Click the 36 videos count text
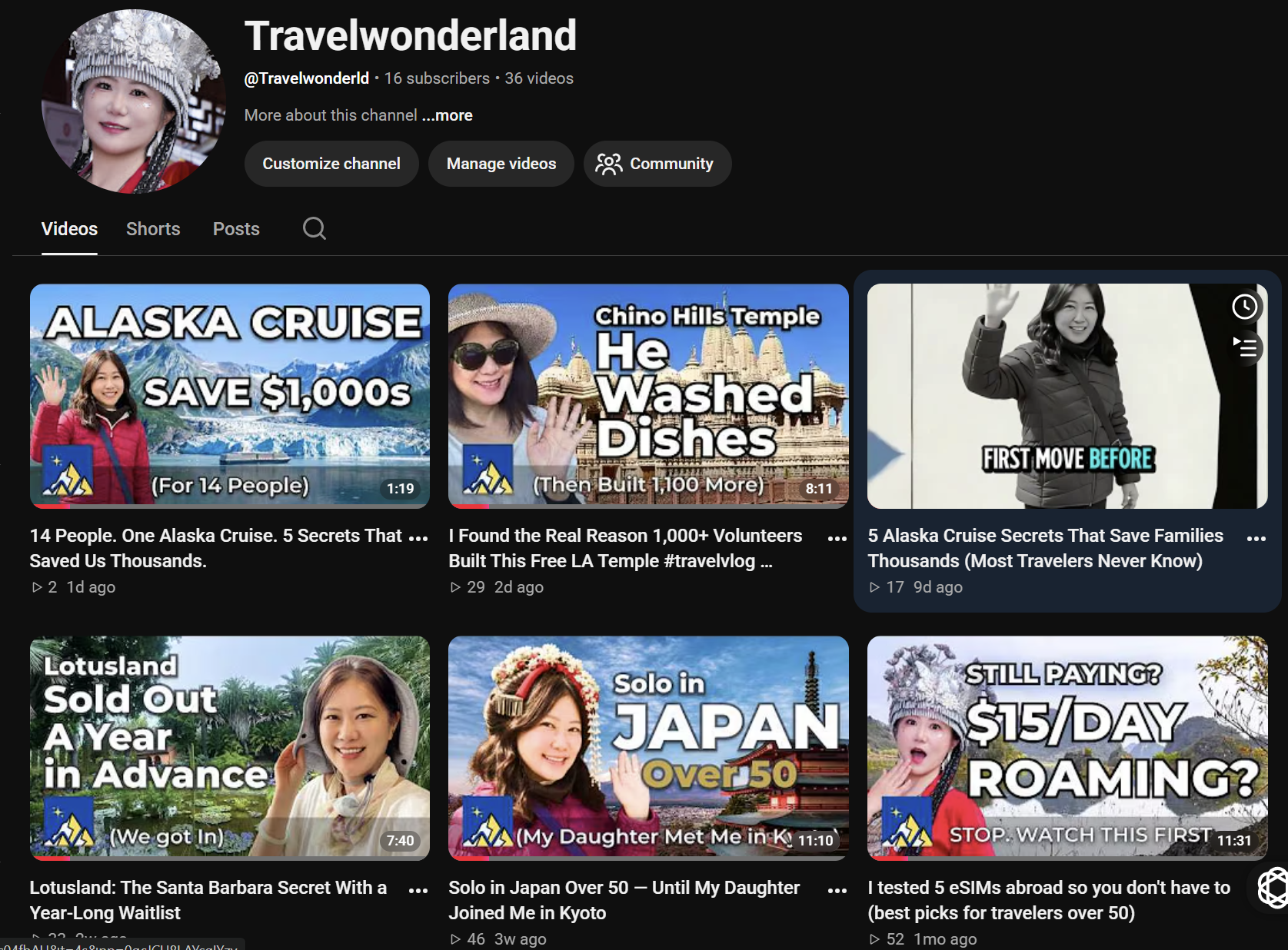Viewport: 1288px width, 950px height. pyautogui.click(x=539, y=78)
